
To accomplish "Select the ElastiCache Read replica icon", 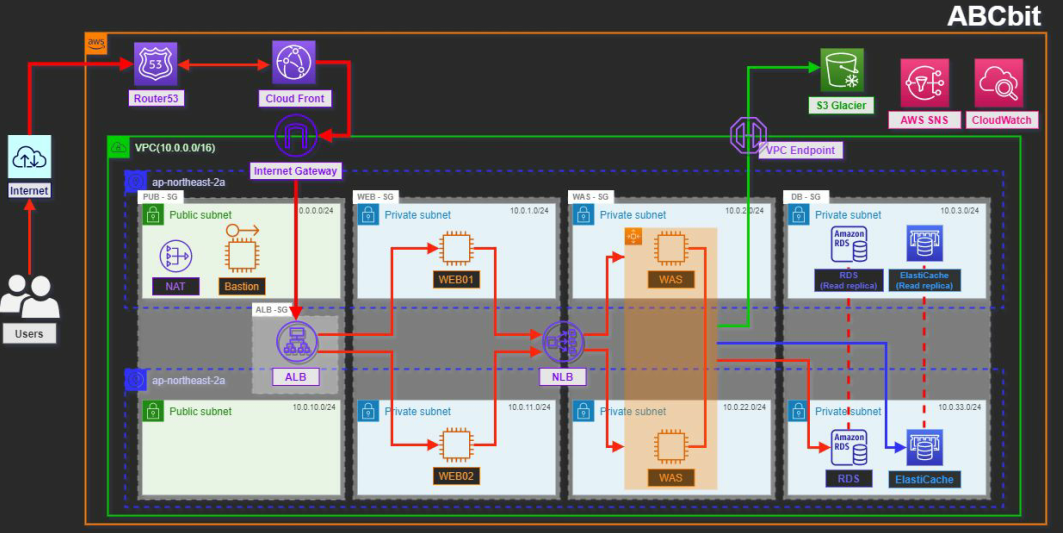I will 925,245.
